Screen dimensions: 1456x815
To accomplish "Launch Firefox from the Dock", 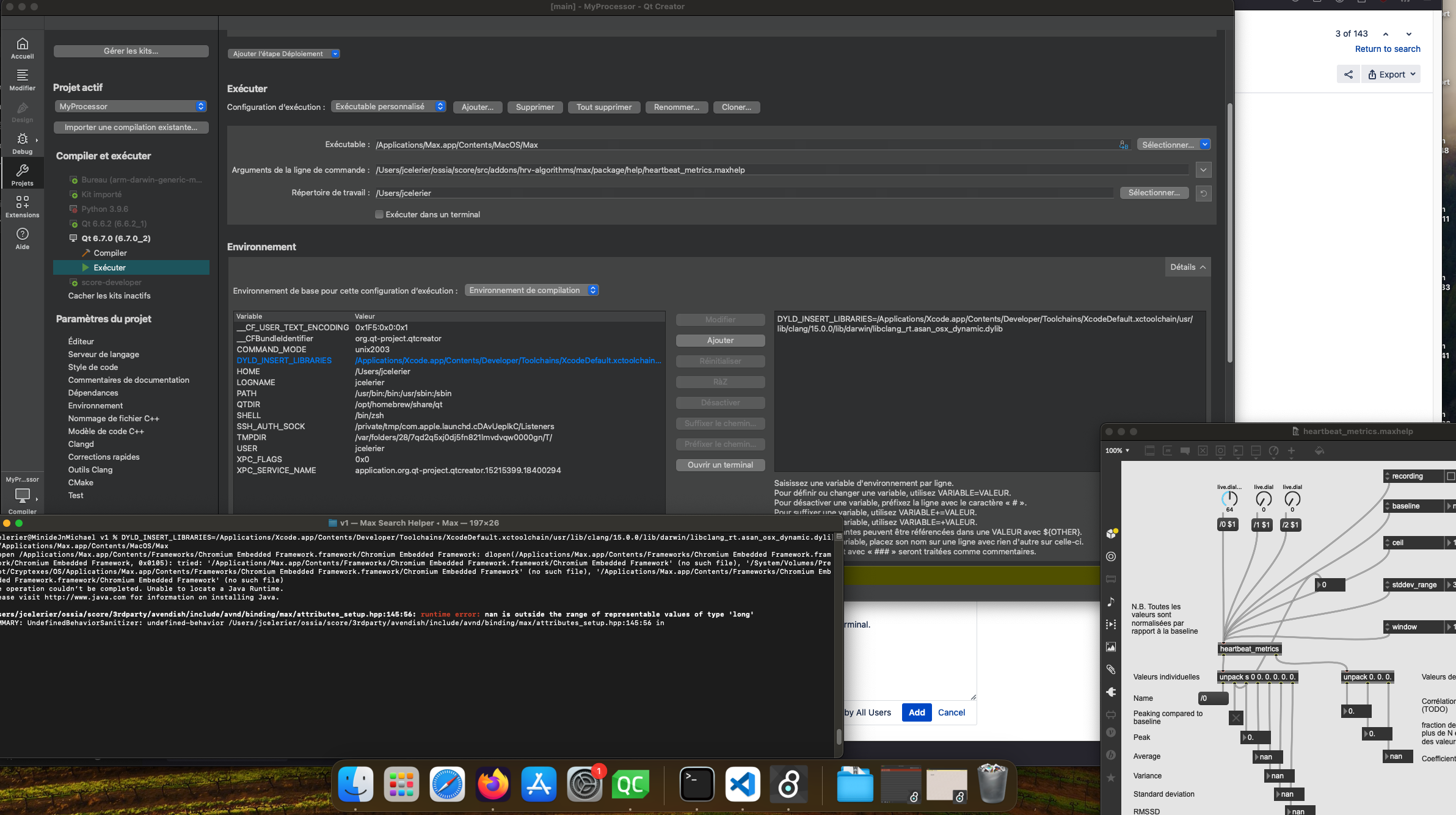I will 493,784.
